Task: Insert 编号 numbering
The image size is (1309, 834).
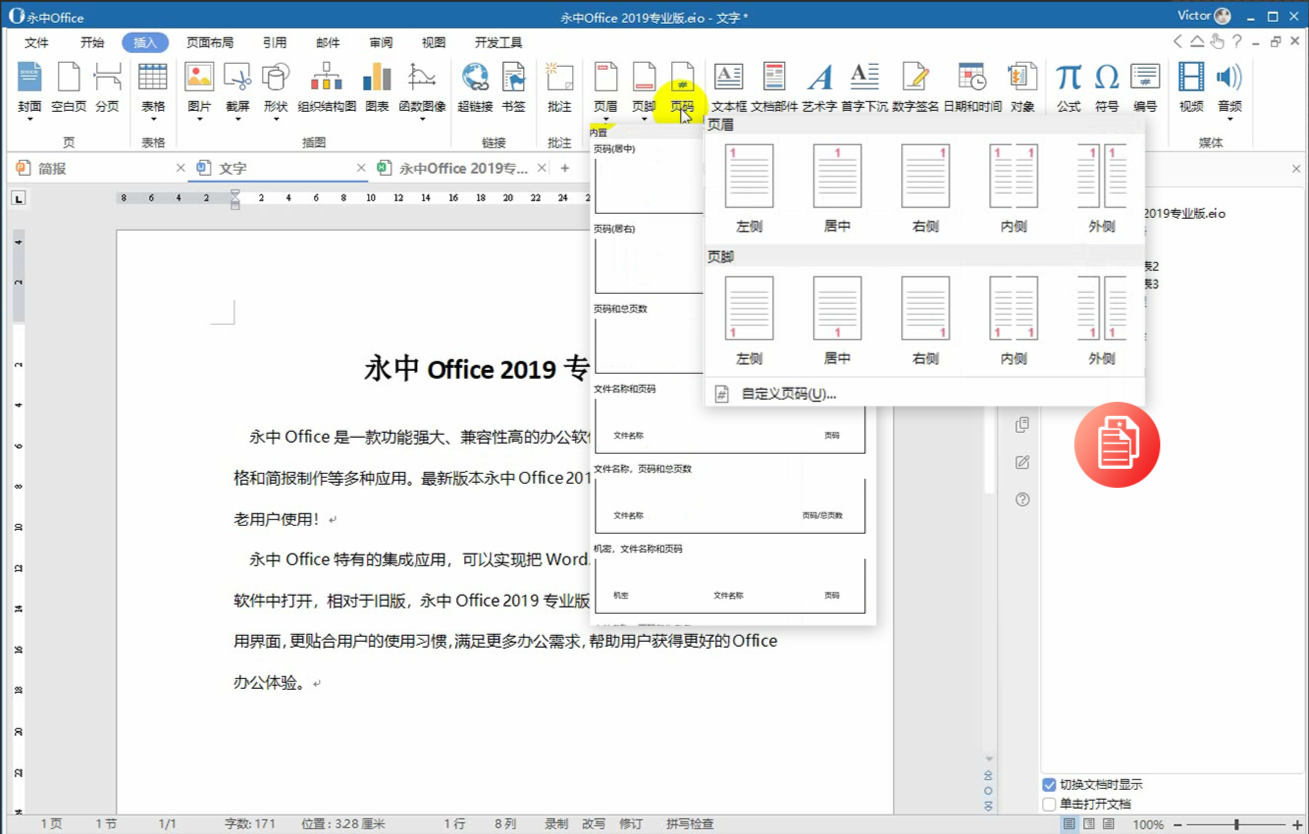Action: click(x=1145, y=78)
